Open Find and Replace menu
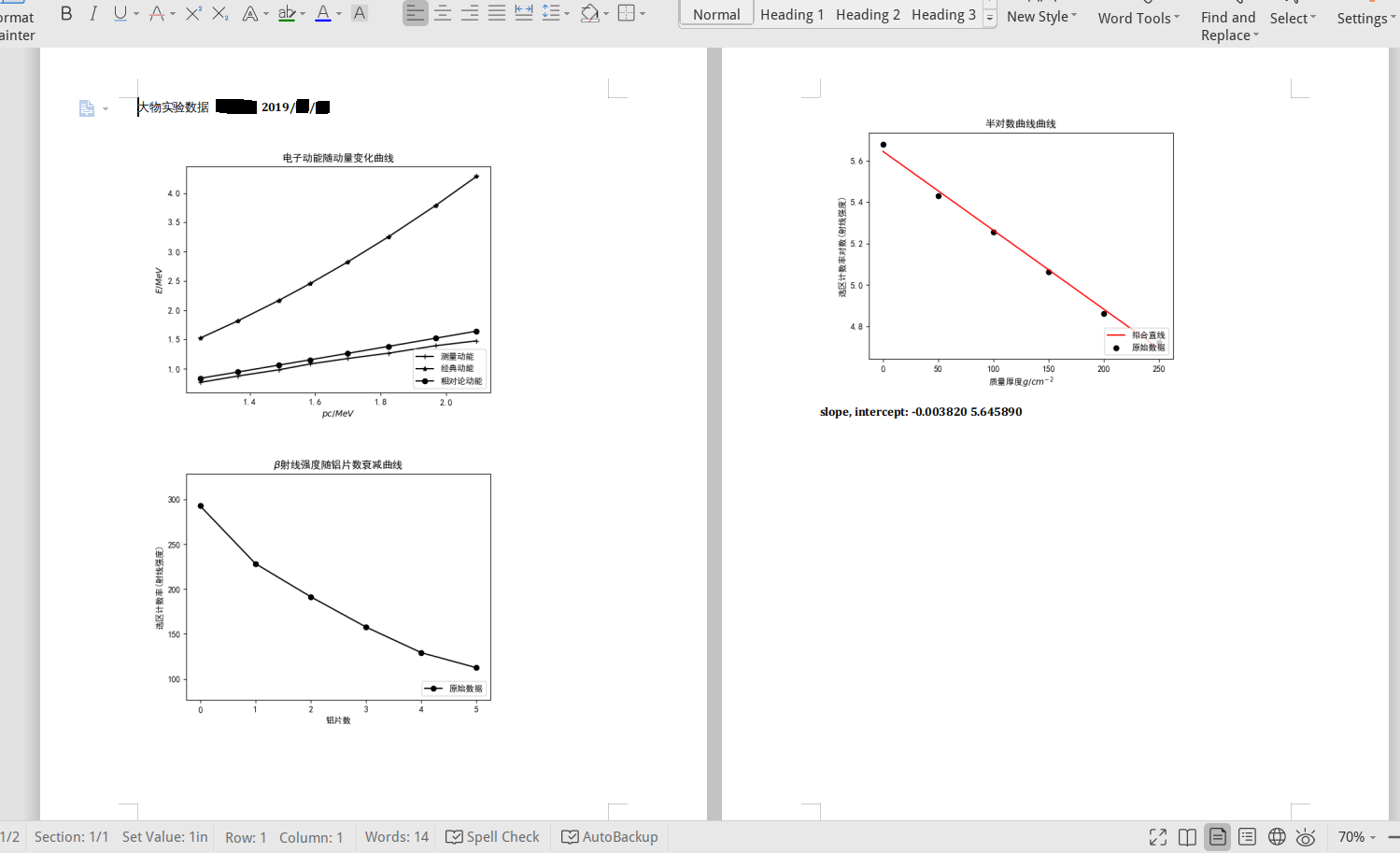 [1229, 26]
